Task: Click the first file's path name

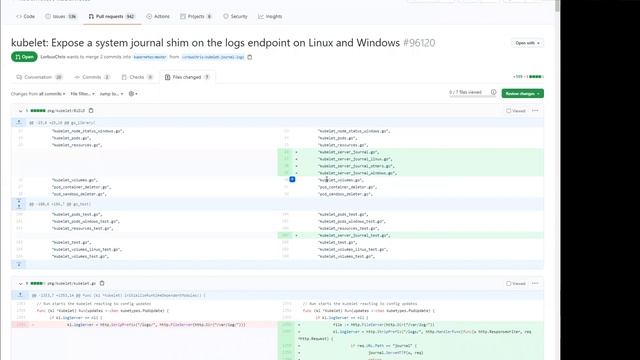Action: point(66,111)
